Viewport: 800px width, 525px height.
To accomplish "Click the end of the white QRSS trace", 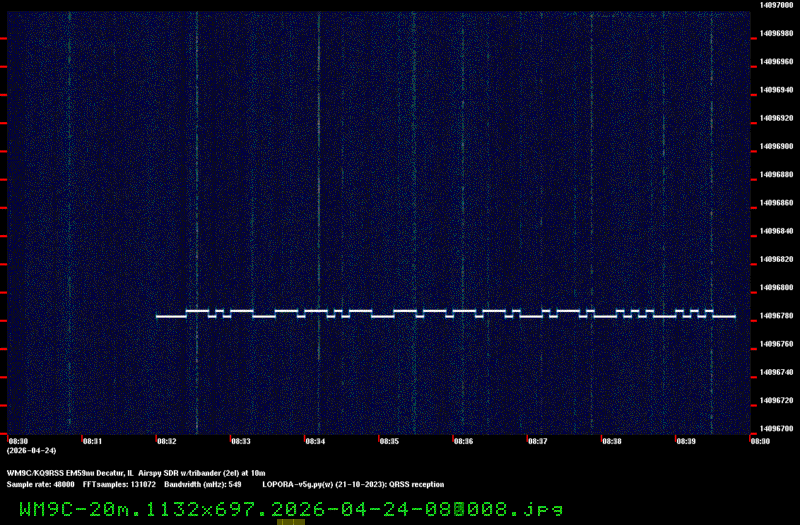I will (x=734, y=316).
